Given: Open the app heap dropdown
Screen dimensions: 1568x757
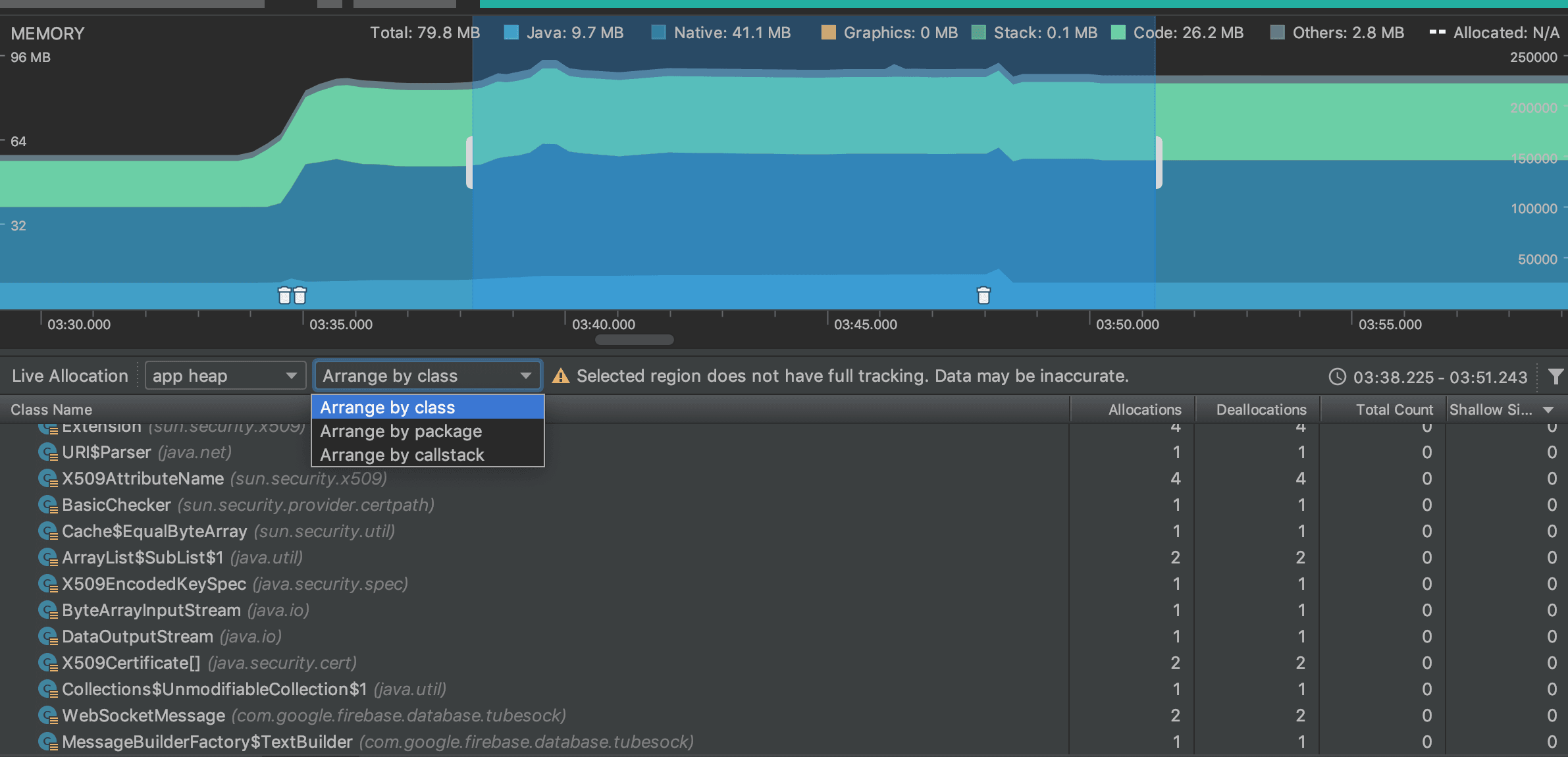Looking at the screenshot, I should click(x=225, y=376).
